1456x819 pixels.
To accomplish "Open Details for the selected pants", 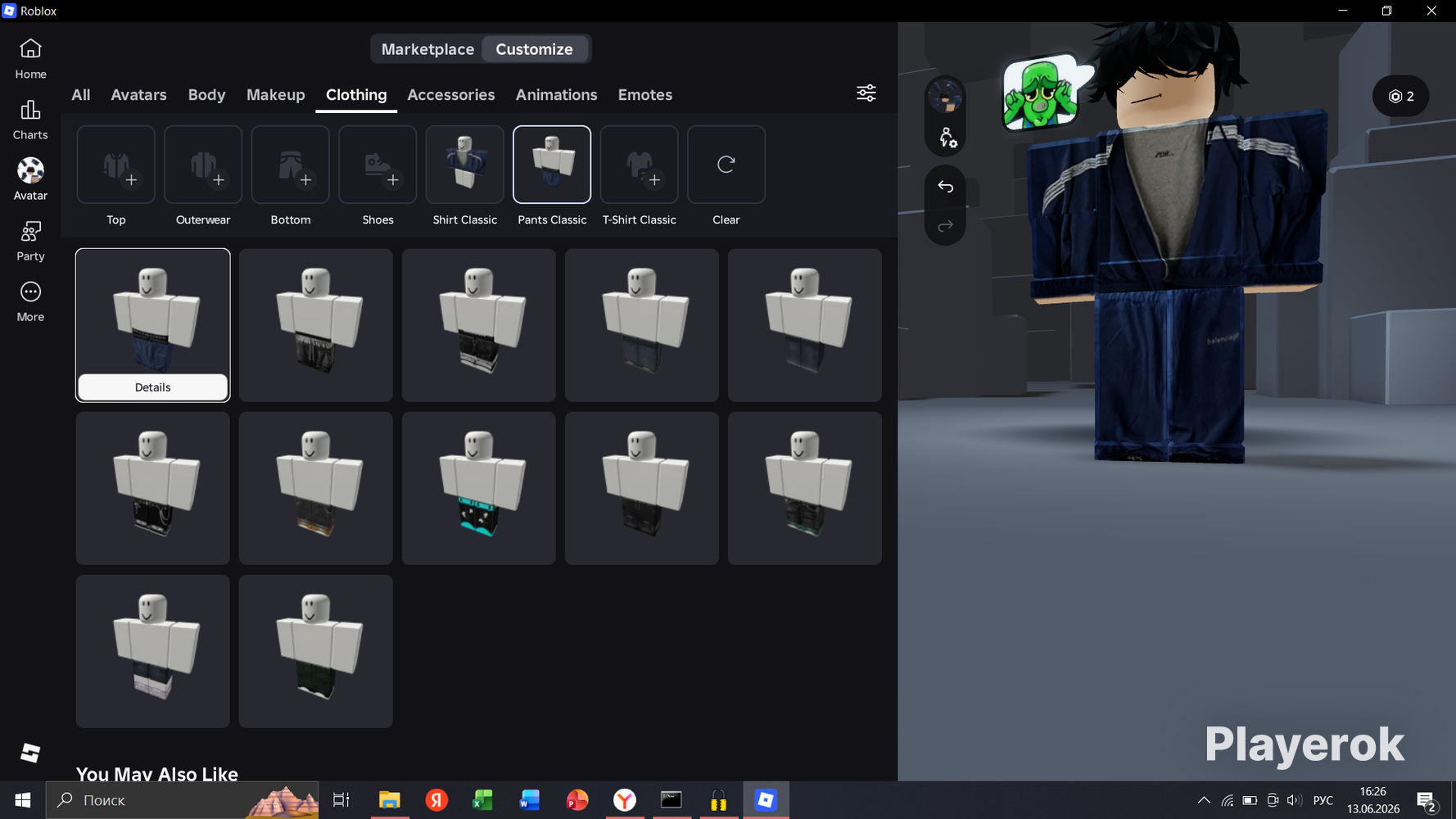I will 153,387.
